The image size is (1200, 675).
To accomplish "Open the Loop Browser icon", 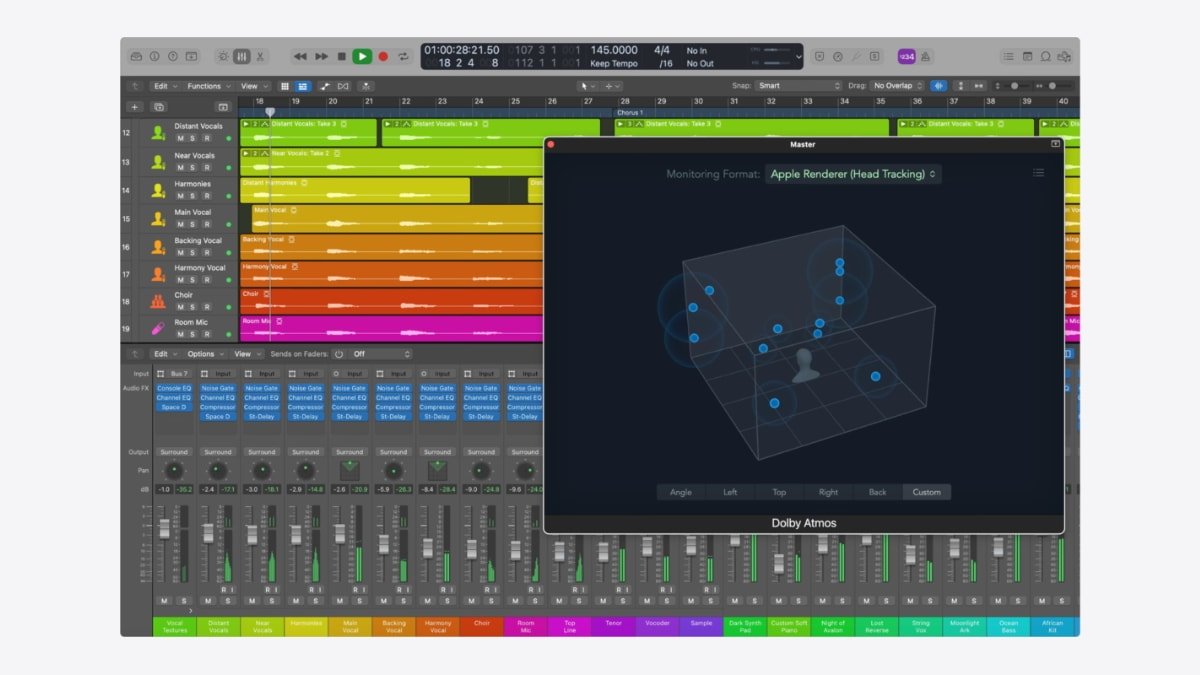I will tap(1046, 57).
